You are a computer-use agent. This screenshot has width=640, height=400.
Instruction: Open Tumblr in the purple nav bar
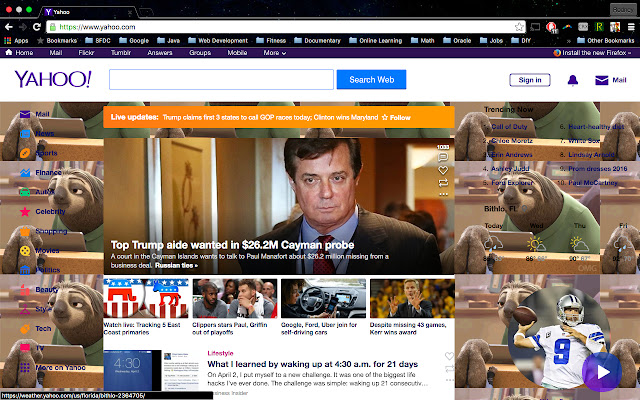pyautogui.click(x=121, y=53)
